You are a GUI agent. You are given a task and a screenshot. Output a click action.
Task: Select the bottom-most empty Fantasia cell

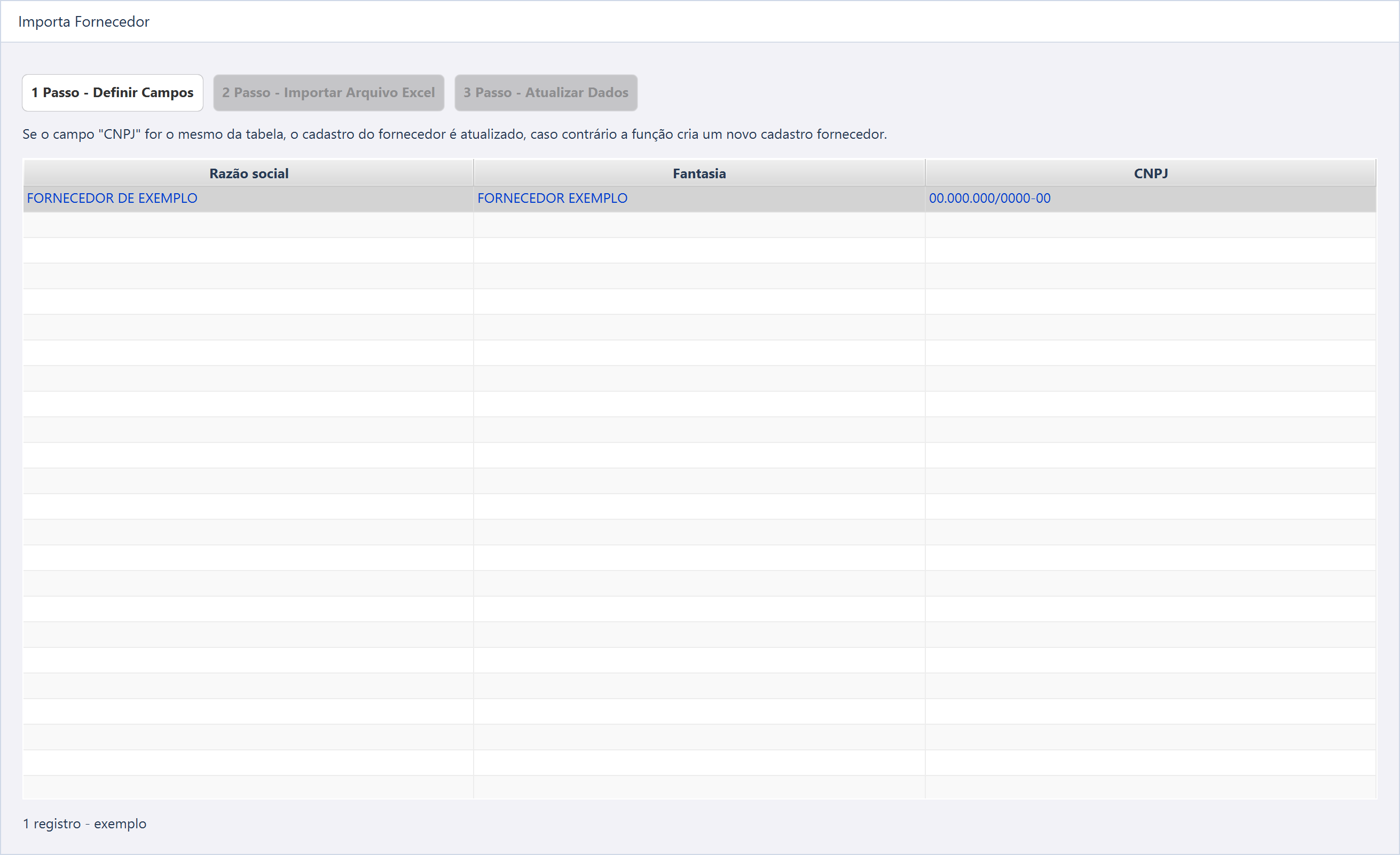click(x=699, y=787)
